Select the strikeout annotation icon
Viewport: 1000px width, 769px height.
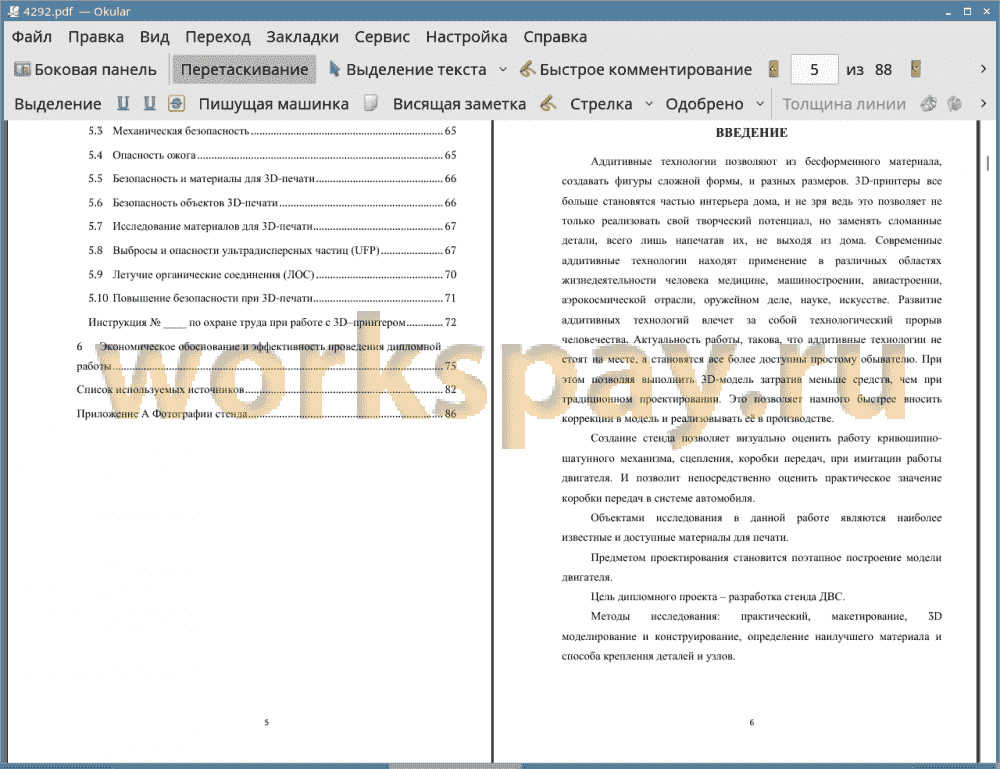point(177,103)
